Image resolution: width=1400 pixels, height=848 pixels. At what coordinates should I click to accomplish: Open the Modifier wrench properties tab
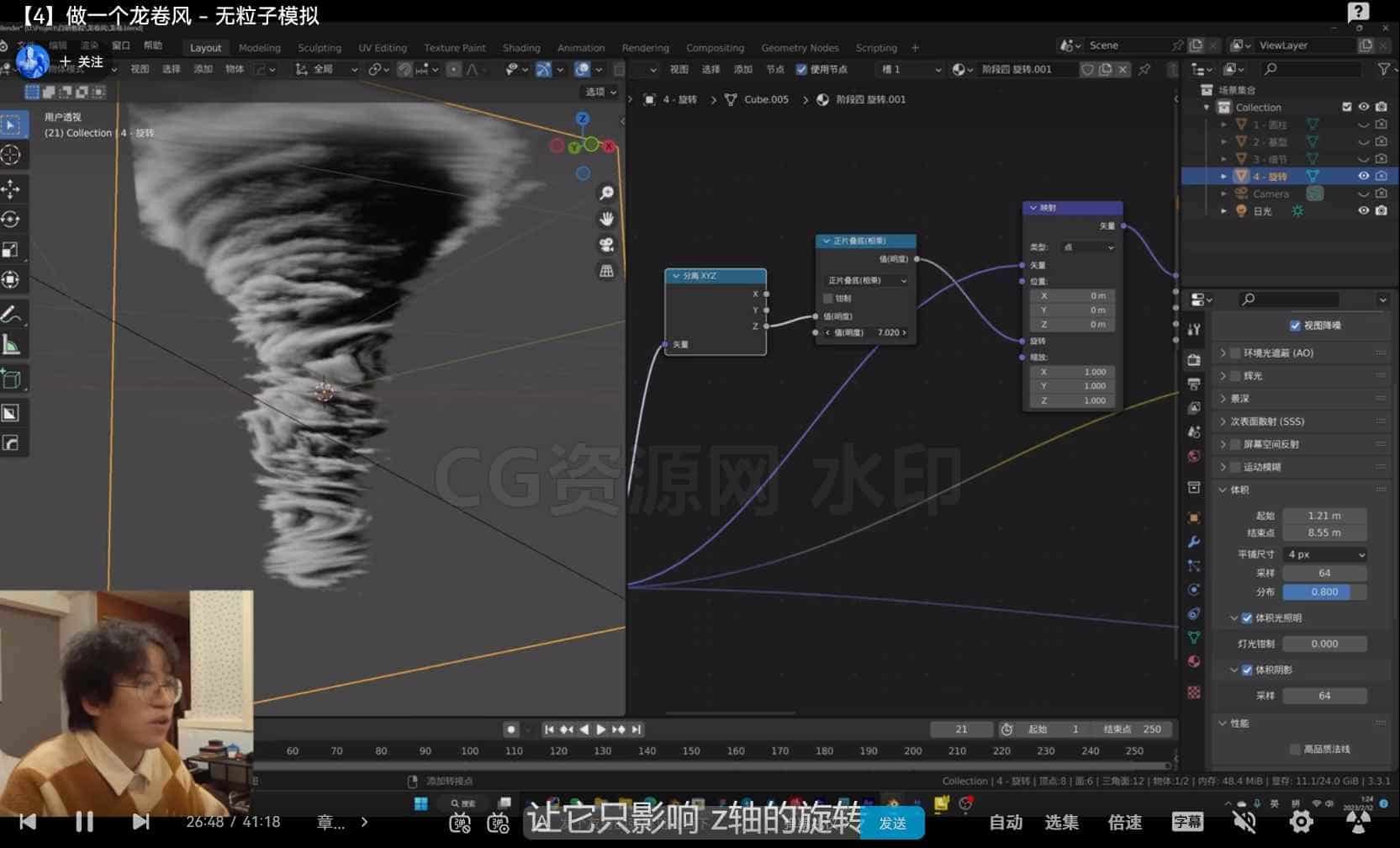click(x=1194, y=542)
